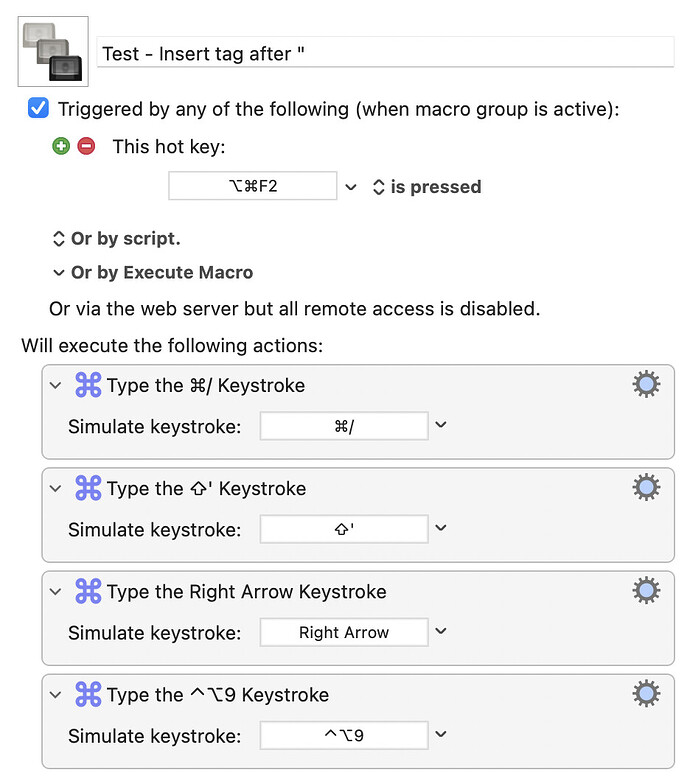
Task: Select the command icon of Right Arrow action
Action: [88, 591]
